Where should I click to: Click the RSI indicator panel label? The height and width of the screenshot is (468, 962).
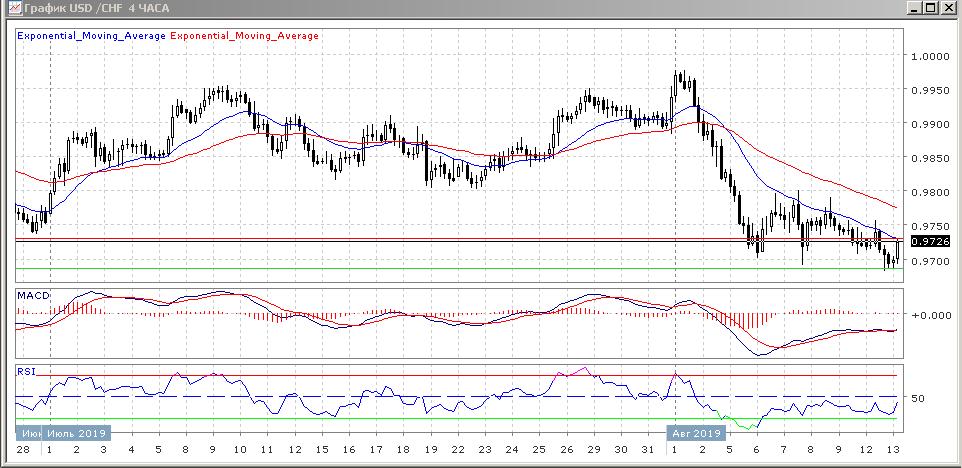(x=26, y=372)
